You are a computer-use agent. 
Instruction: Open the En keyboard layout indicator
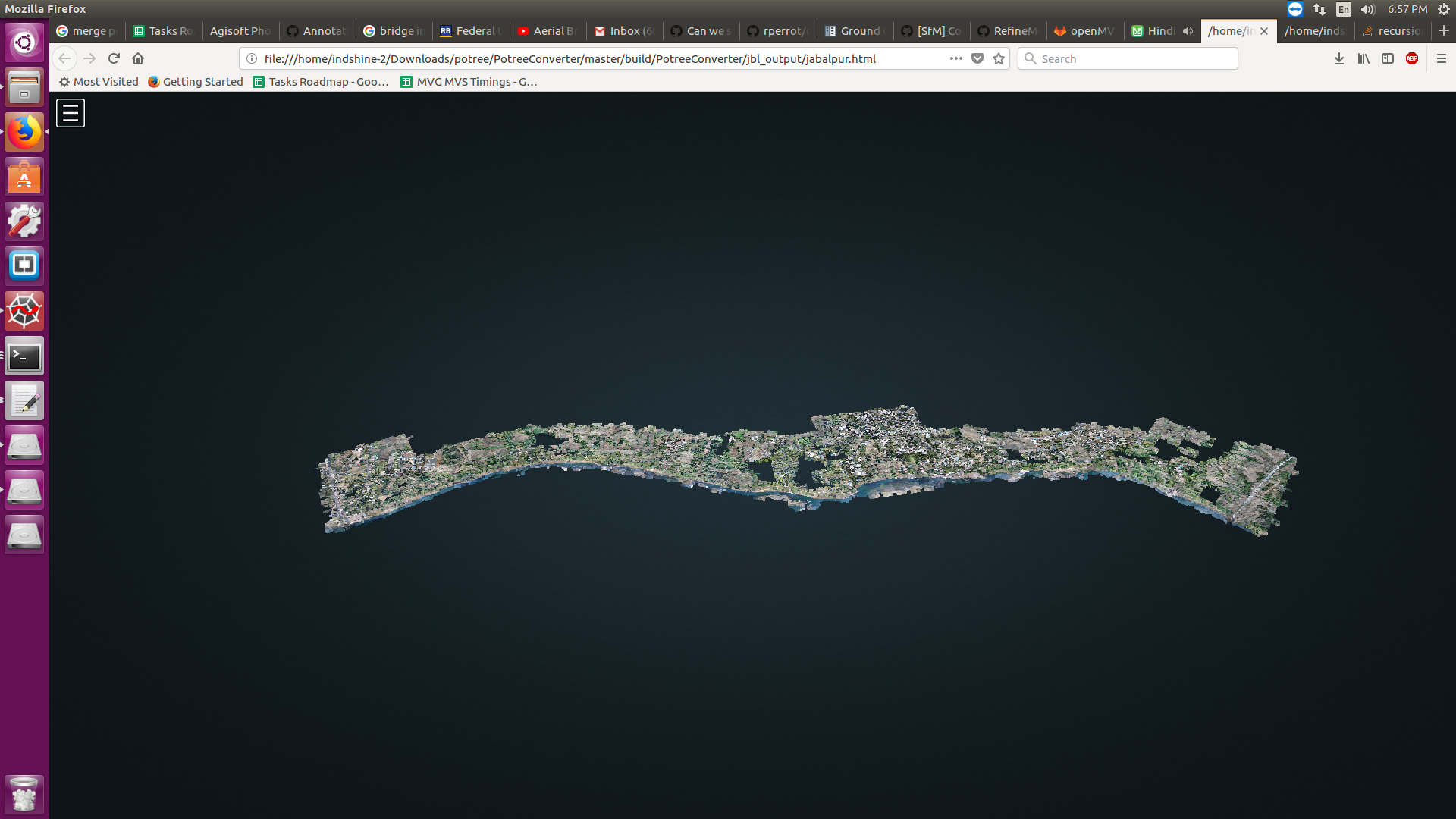tap(1343, 9)
